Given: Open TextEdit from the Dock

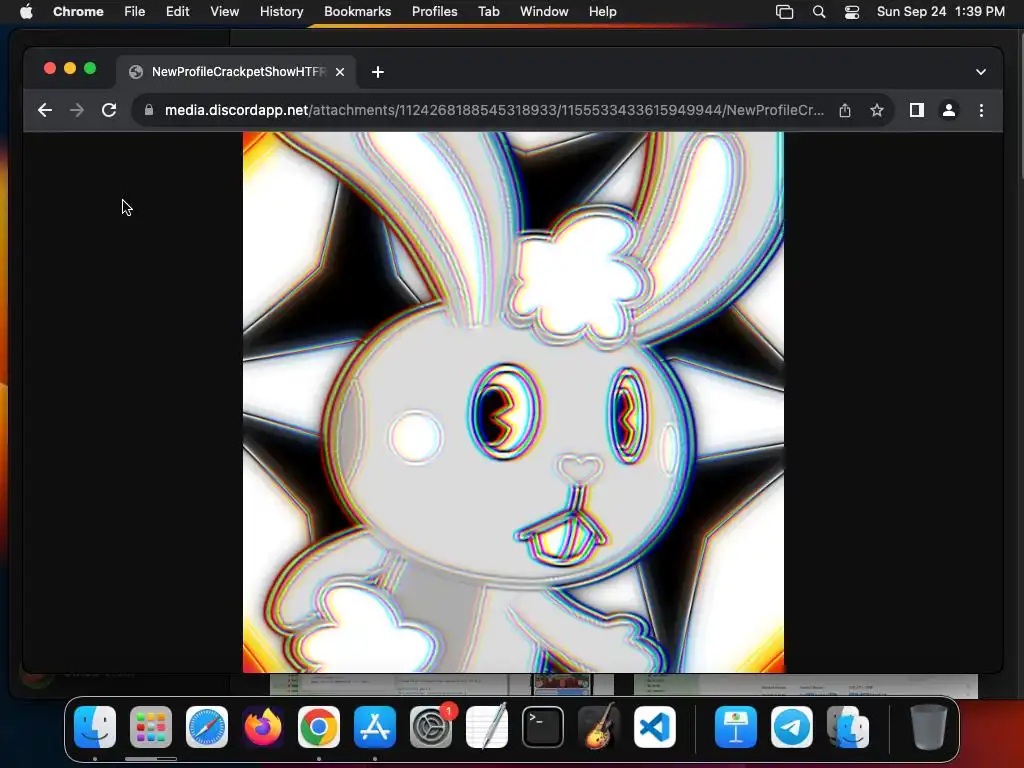Looking at the screenshot, I should (x=487, y=727).
